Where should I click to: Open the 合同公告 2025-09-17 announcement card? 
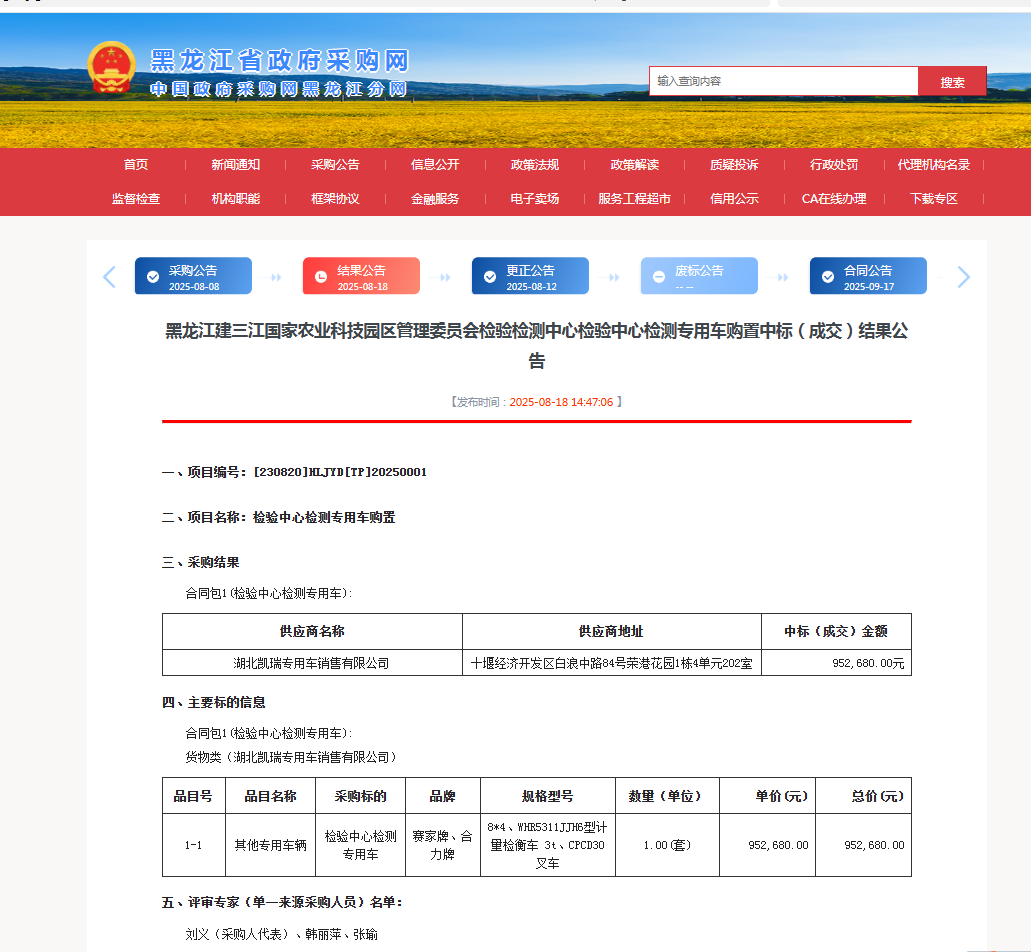[x=868, y=276]
